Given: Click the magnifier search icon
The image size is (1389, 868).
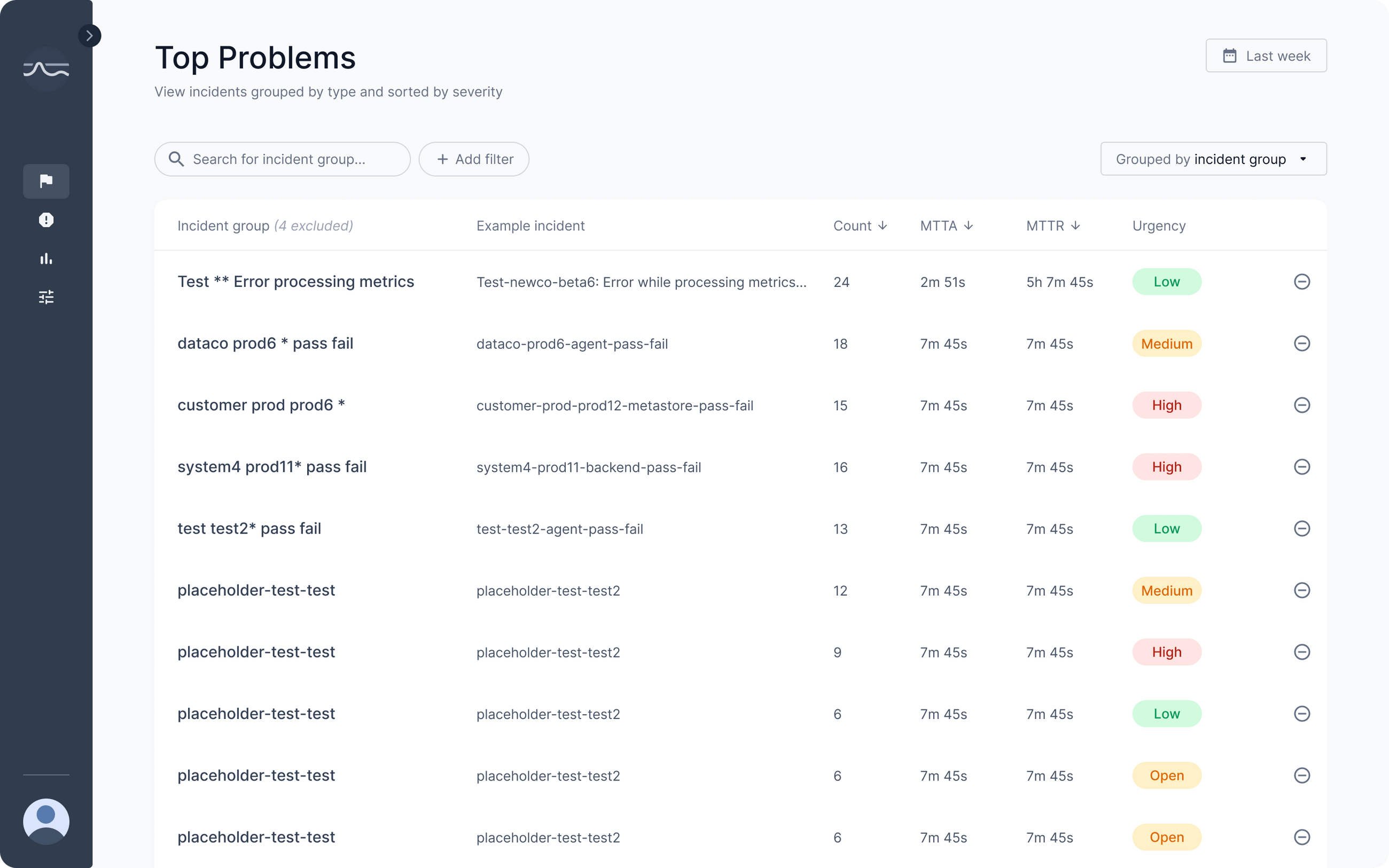Looking at the screenshot, I should tap(176, 159).
